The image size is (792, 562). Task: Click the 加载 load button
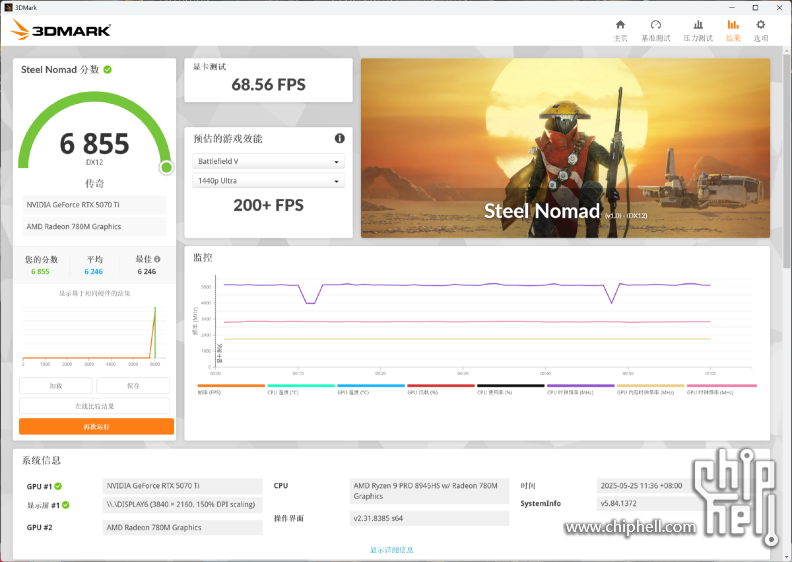pos(56,386)
